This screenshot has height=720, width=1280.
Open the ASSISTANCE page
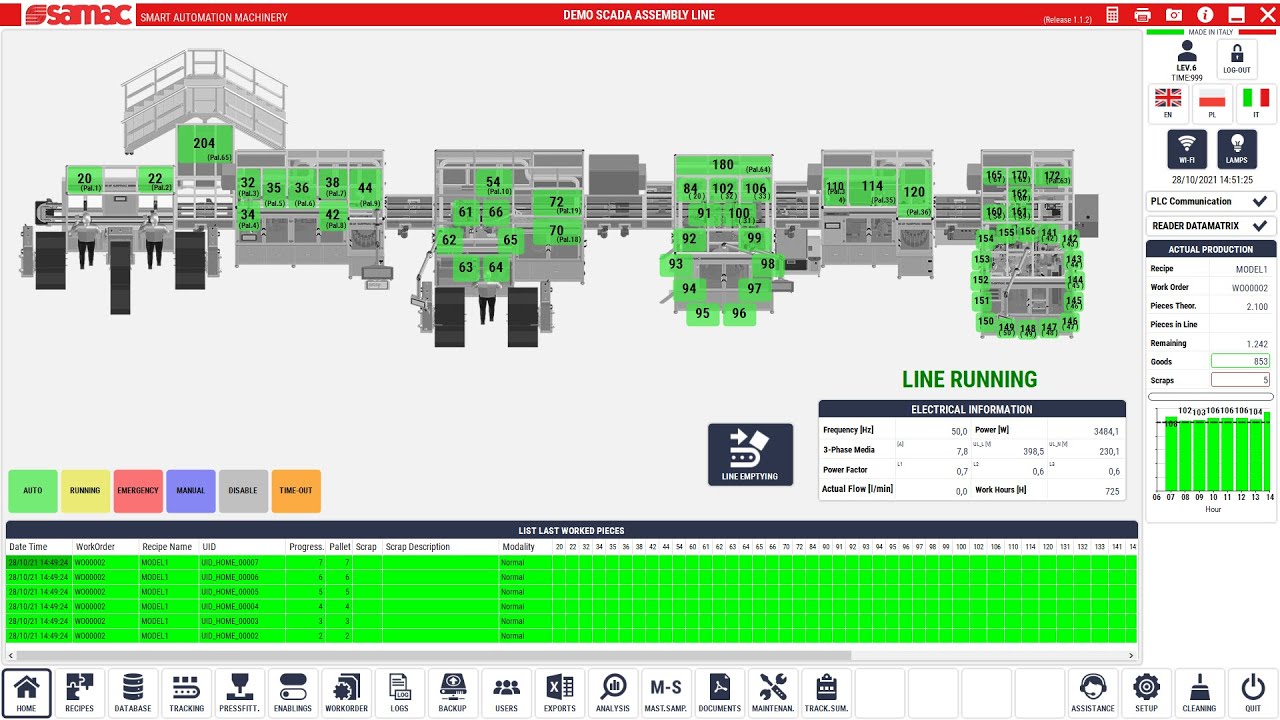(1093, 693)
